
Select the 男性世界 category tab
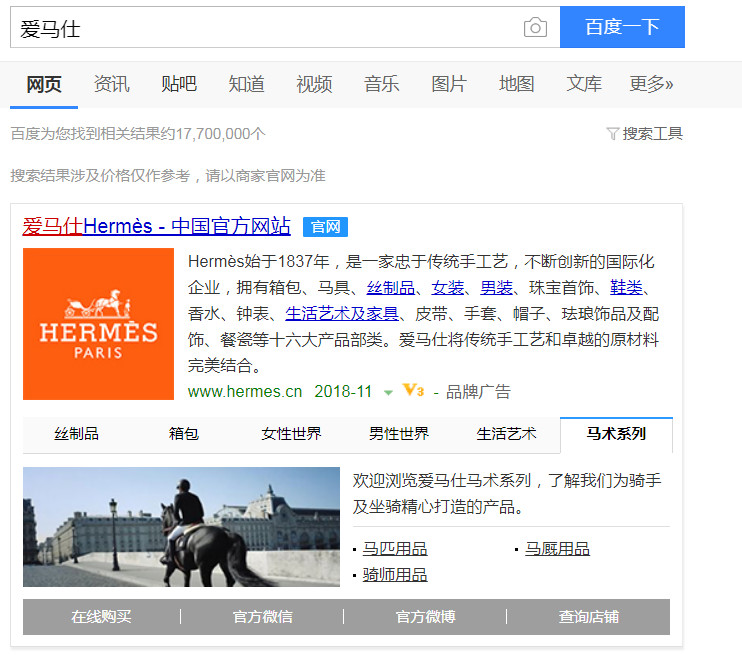tap(399, 434)
